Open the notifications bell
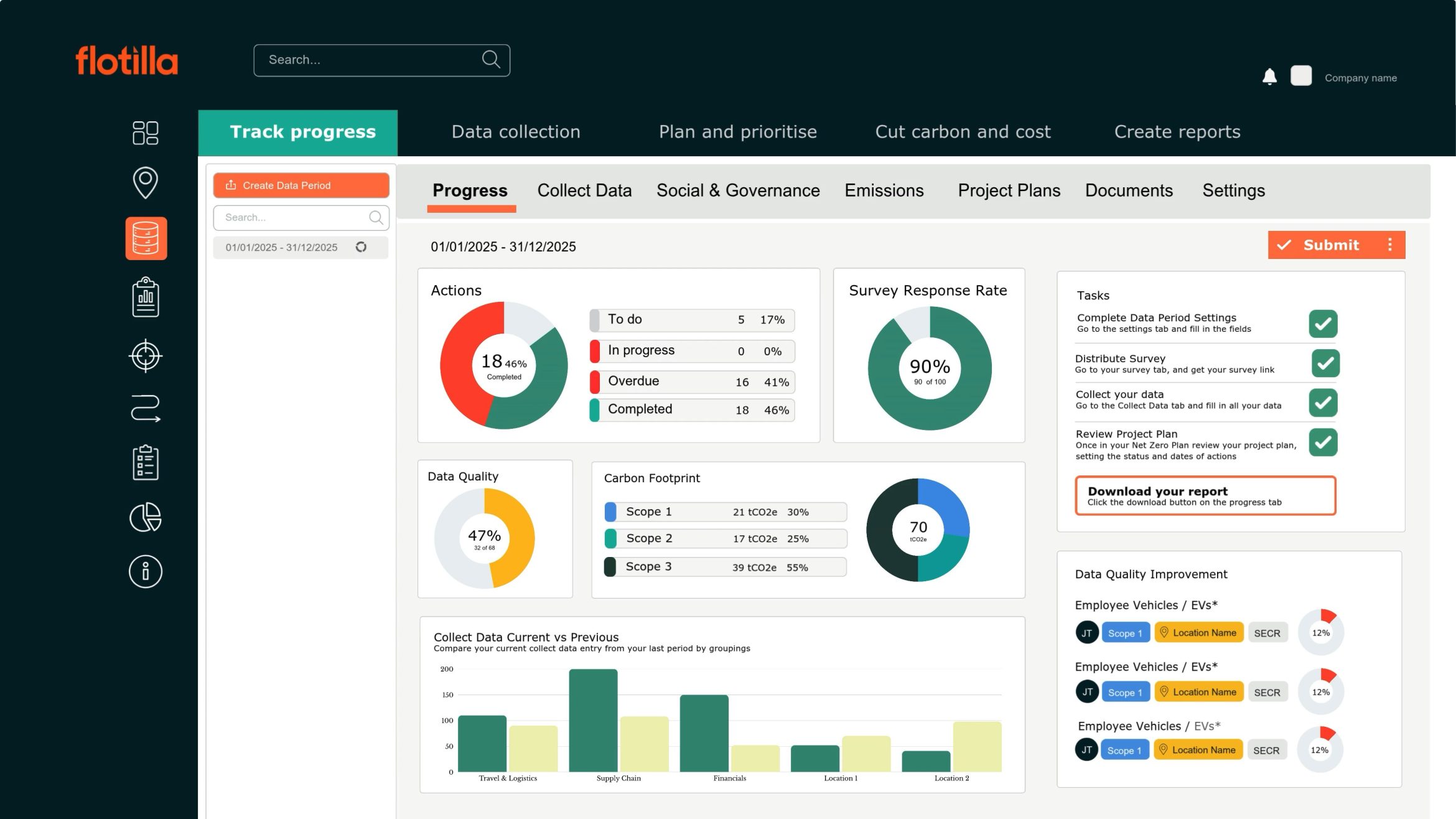This screenshot has width=1456, height=819. click(x=1270, y=76)
